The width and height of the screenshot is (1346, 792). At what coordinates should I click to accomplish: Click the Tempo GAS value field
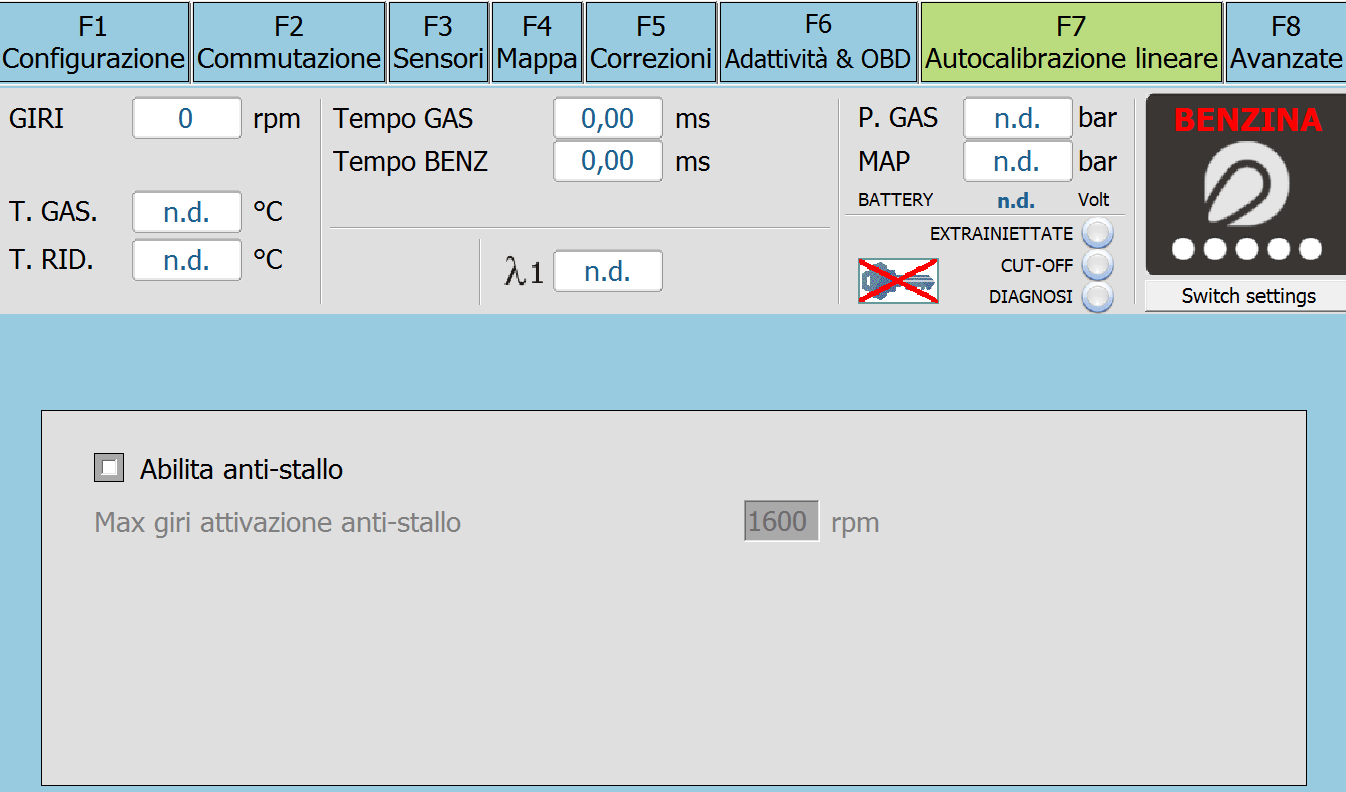pyautogui.click(x=608, y=118)
